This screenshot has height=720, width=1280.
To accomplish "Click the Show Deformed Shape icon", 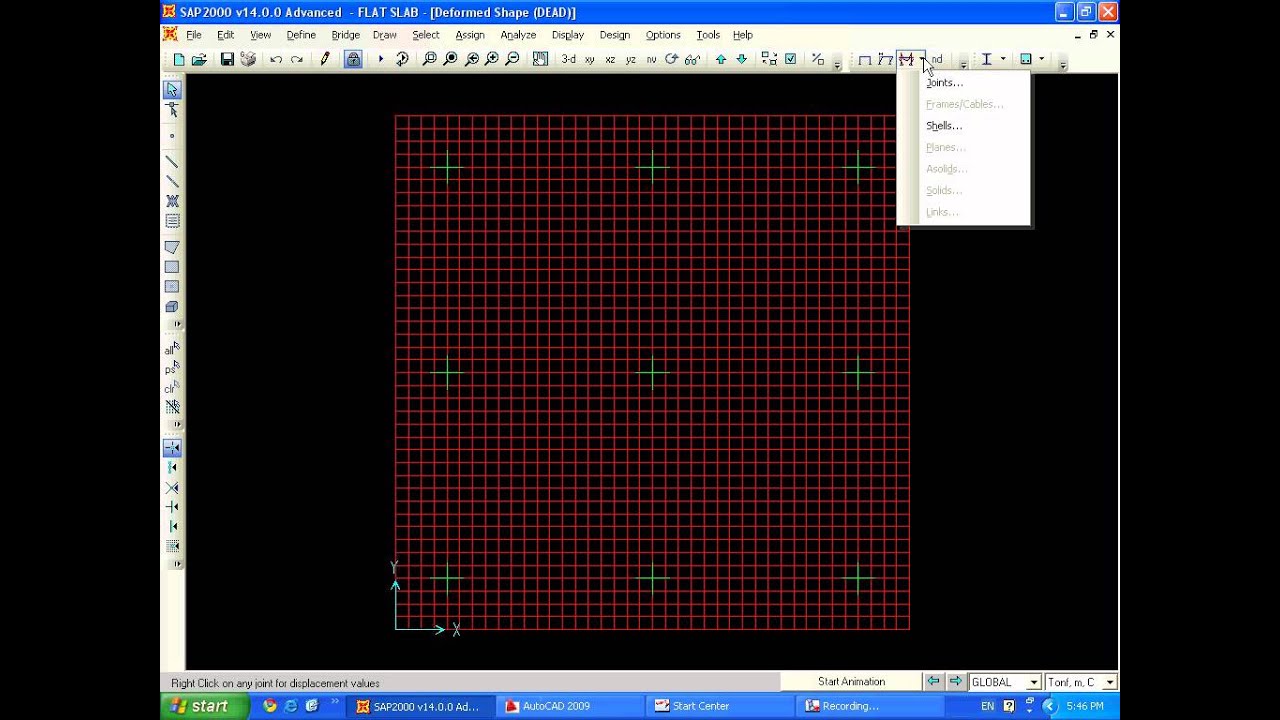I will point(885,60).
